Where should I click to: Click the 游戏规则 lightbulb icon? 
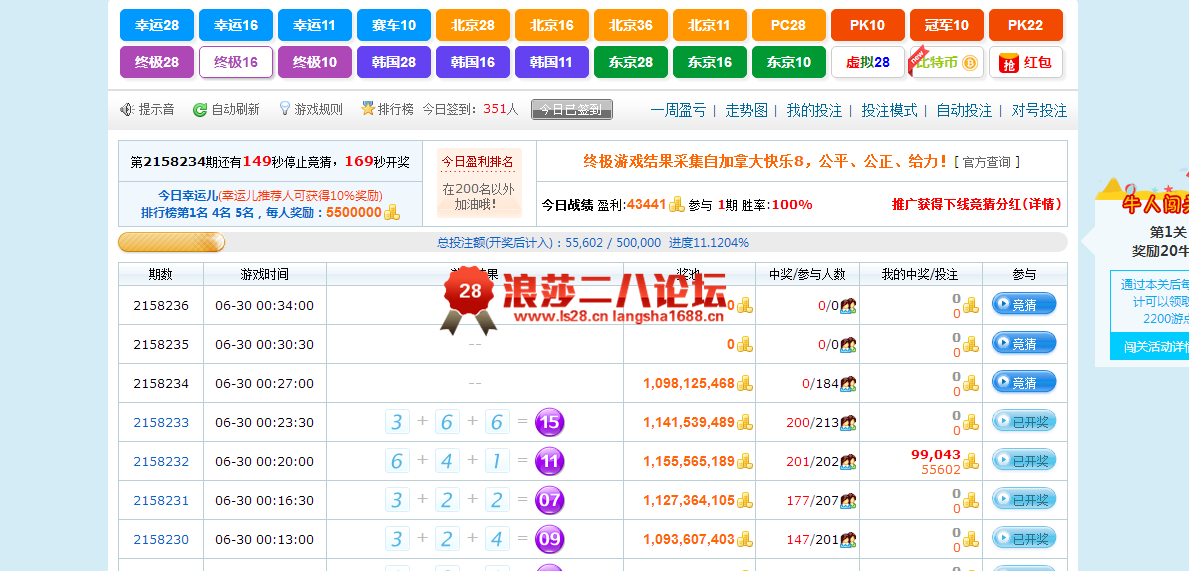pos(284,109)
